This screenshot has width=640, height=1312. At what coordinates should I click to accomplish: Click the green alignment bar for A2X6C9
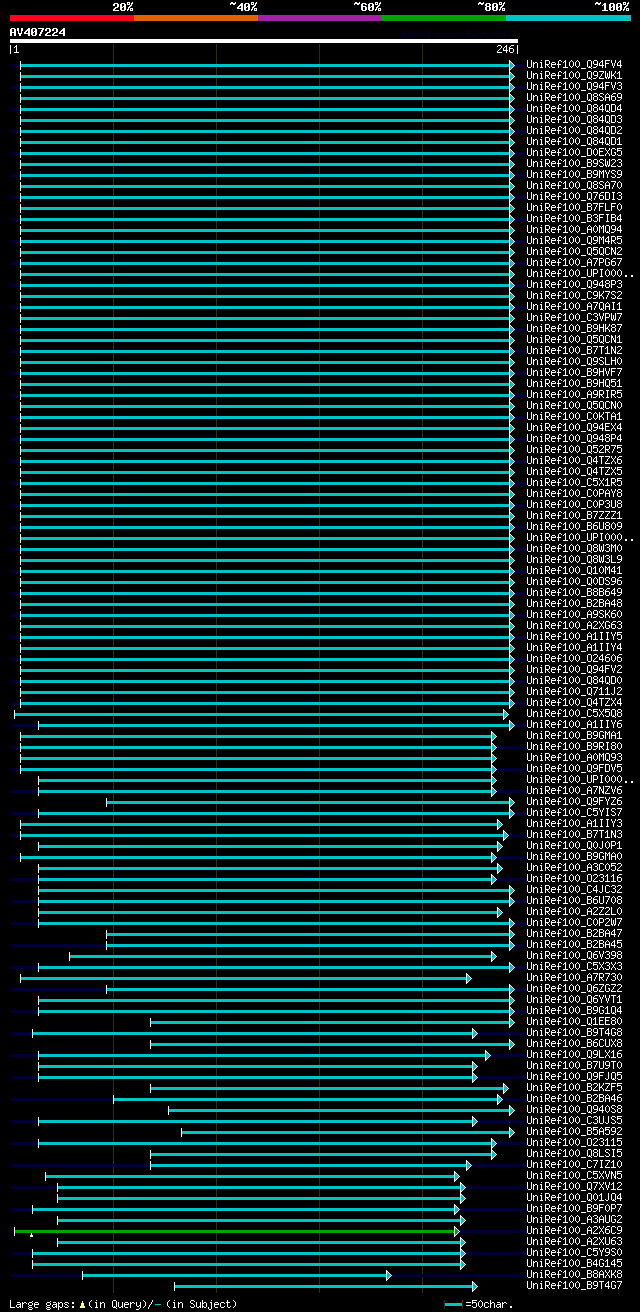[236, 1231]
